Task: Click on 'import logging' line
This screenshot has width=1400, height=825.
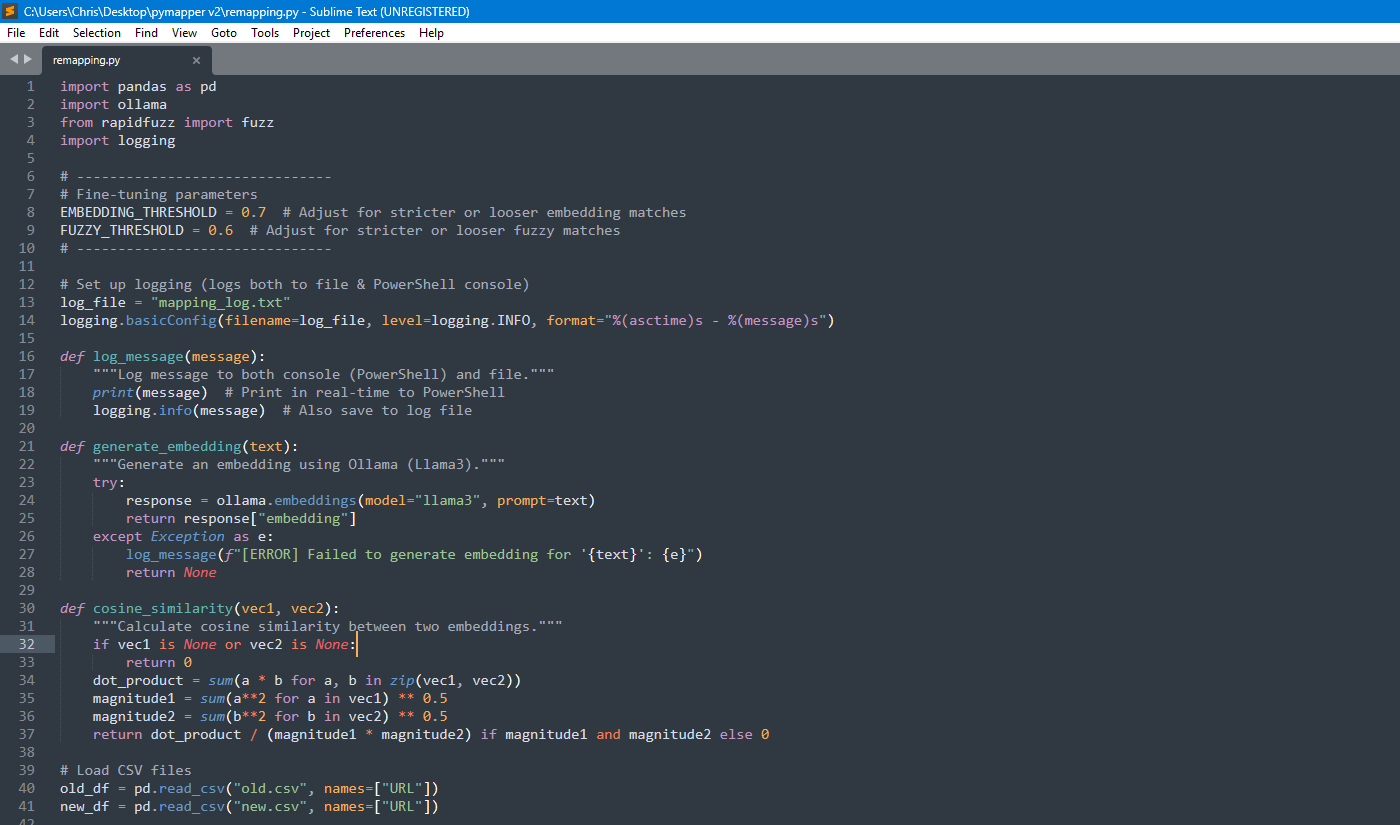Action: (117, 140)
